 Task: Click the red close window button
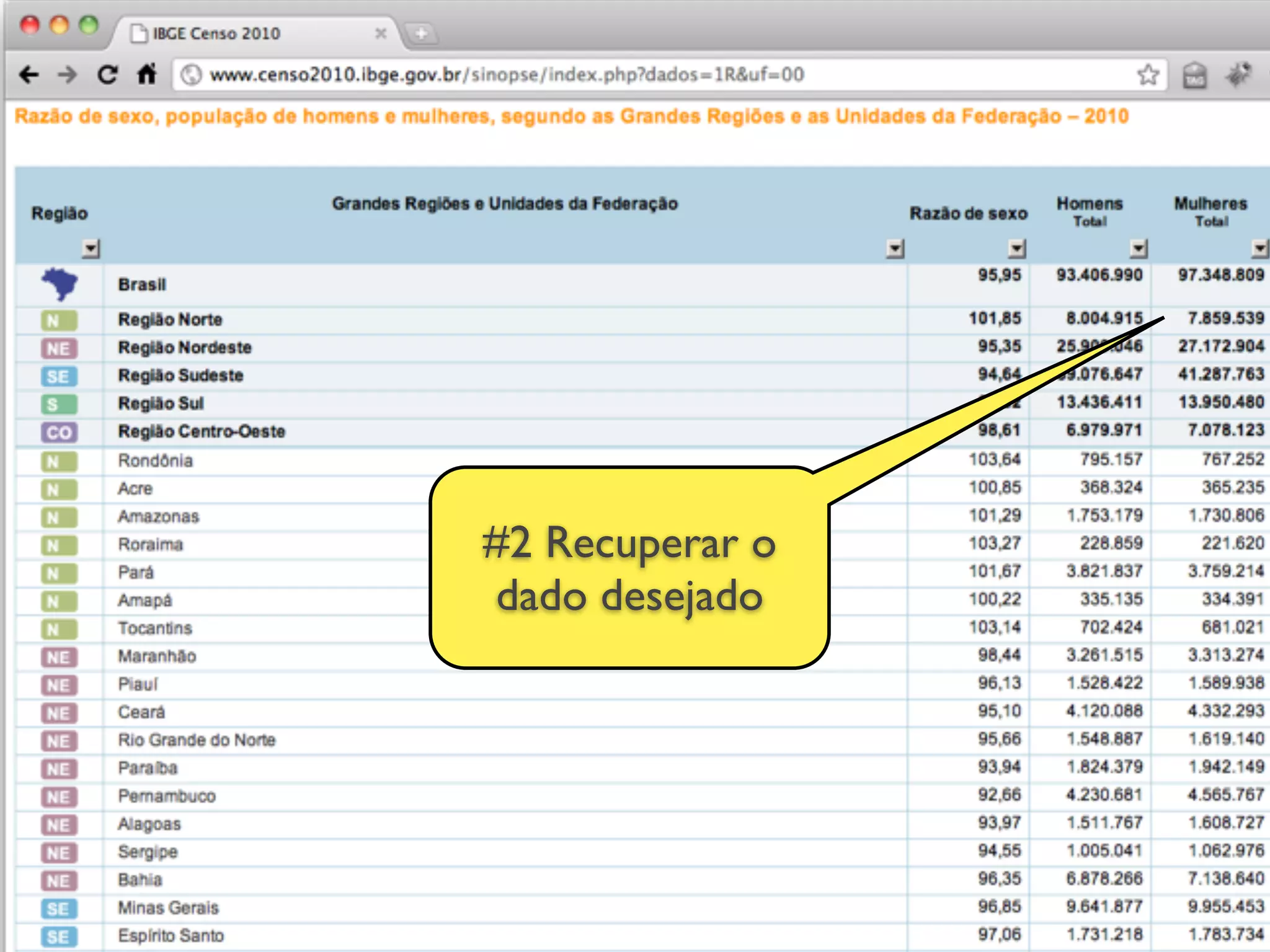point(29,25)
